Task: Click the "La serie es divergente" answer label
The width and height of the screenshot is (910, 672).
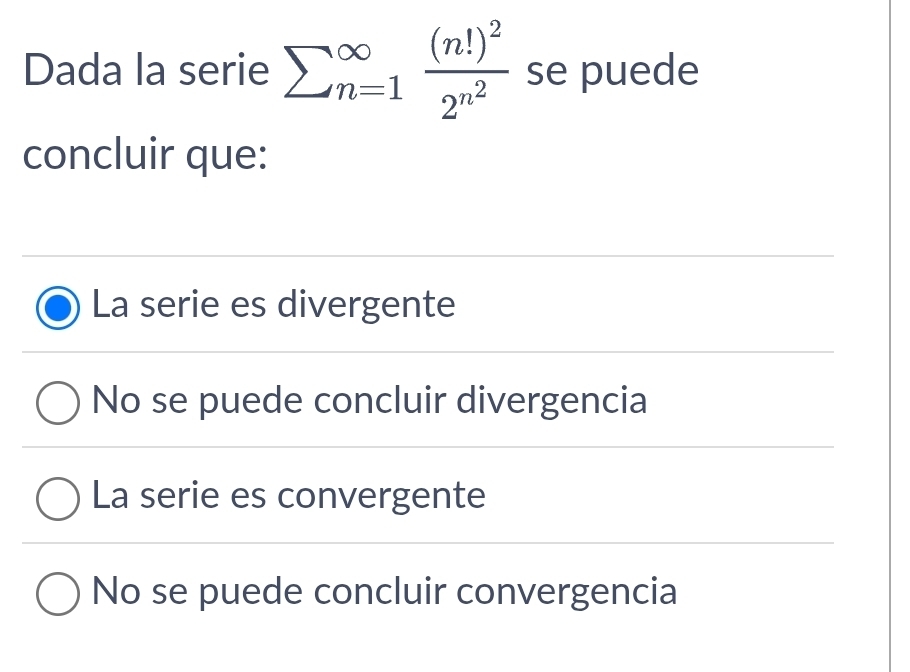Action: [273, 304]
